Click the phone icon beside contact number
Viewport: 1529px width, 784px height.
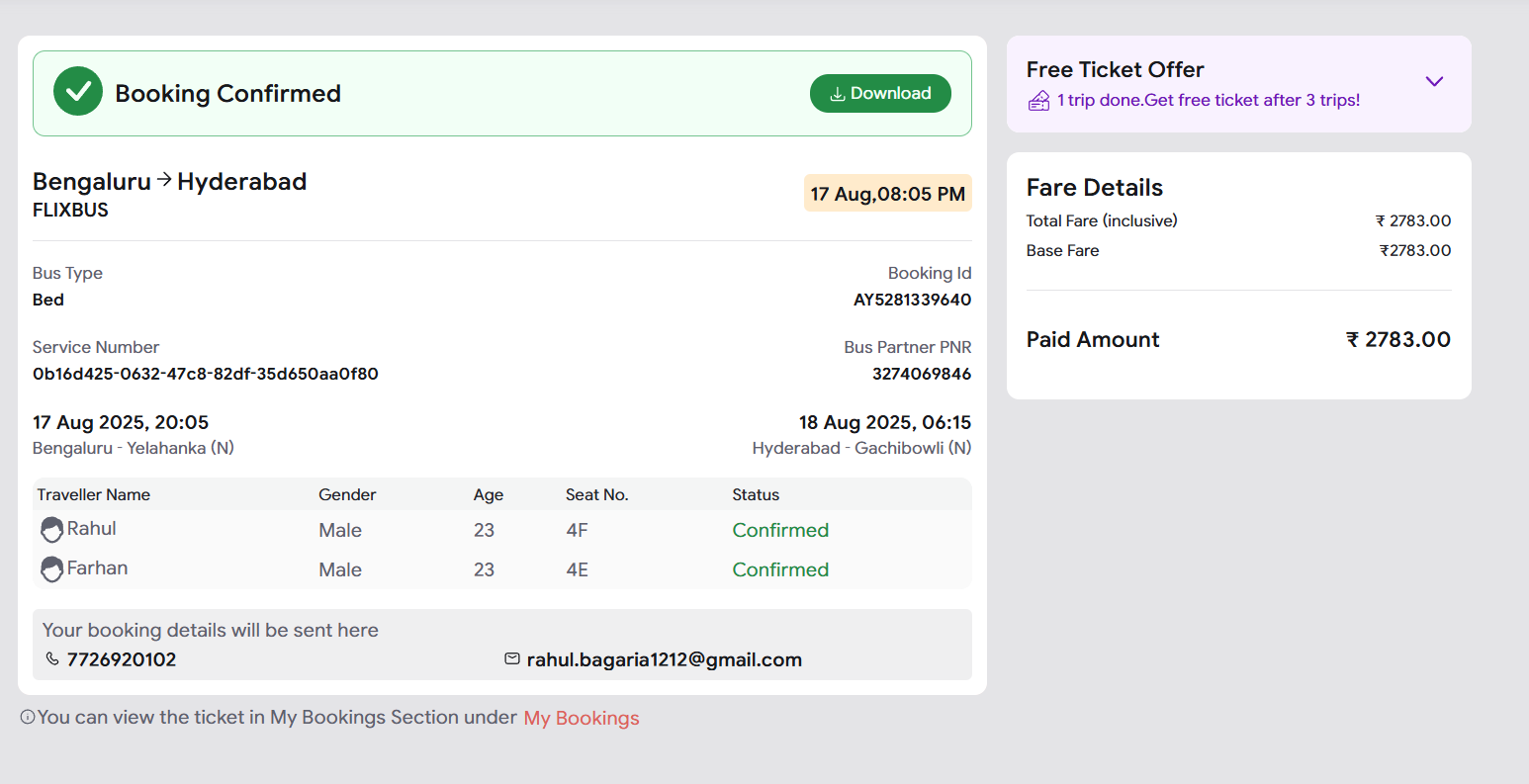click(x=52, y=659)
